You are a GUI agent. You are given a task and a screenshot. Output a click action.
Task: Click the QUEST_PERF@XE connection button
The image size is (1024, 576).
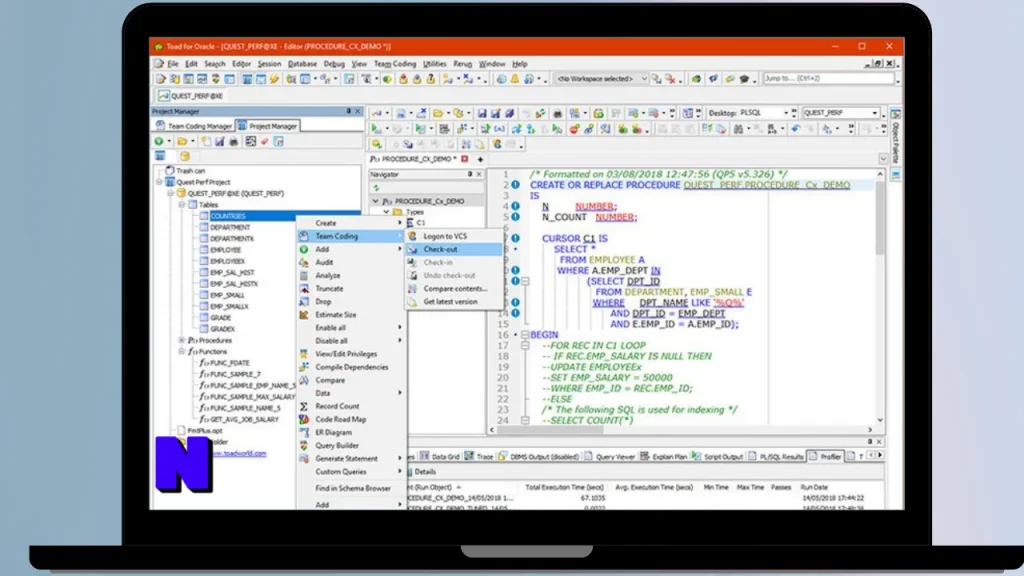pyautogui.click(x=191, y=96)
